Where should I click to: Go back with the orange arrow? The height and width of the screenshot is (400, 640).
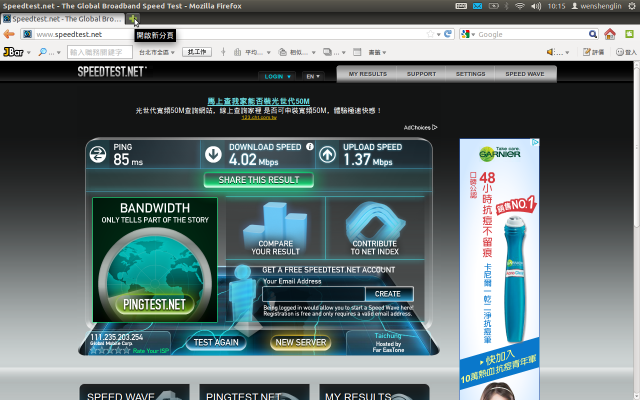9,34
